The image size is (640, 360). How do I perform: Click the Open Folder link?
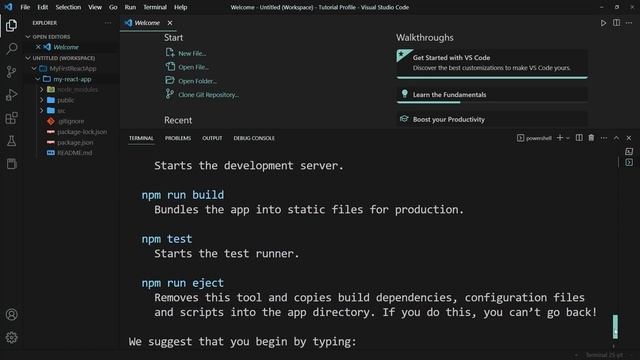click(x=191, y=81)
